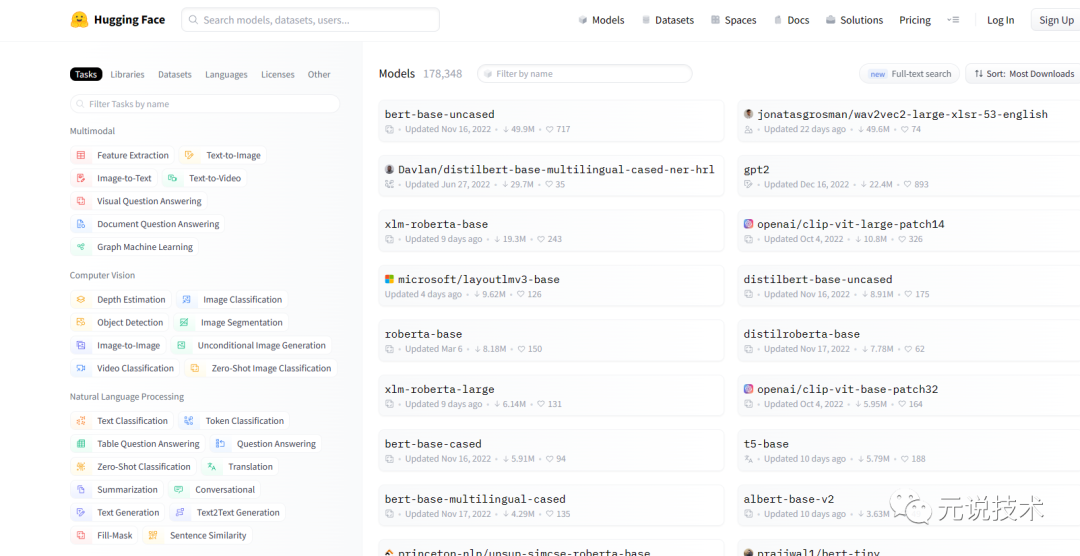Select the Tasks filter tab
Viewport: 1080px width, 556px height.
[x=86, y=74]
